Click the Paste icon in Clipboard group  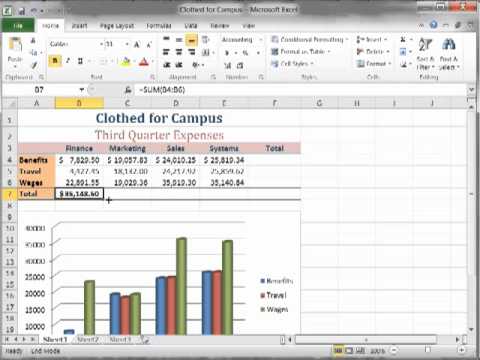[15, 45]
